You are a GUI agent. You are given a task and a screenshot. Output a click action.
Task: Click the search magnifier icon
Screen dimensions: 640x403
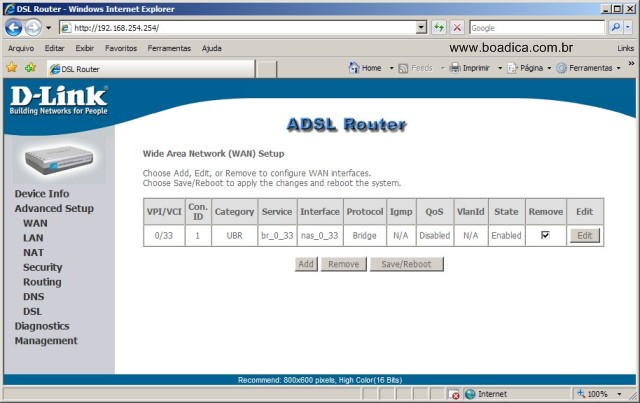(x=615, y=27)
